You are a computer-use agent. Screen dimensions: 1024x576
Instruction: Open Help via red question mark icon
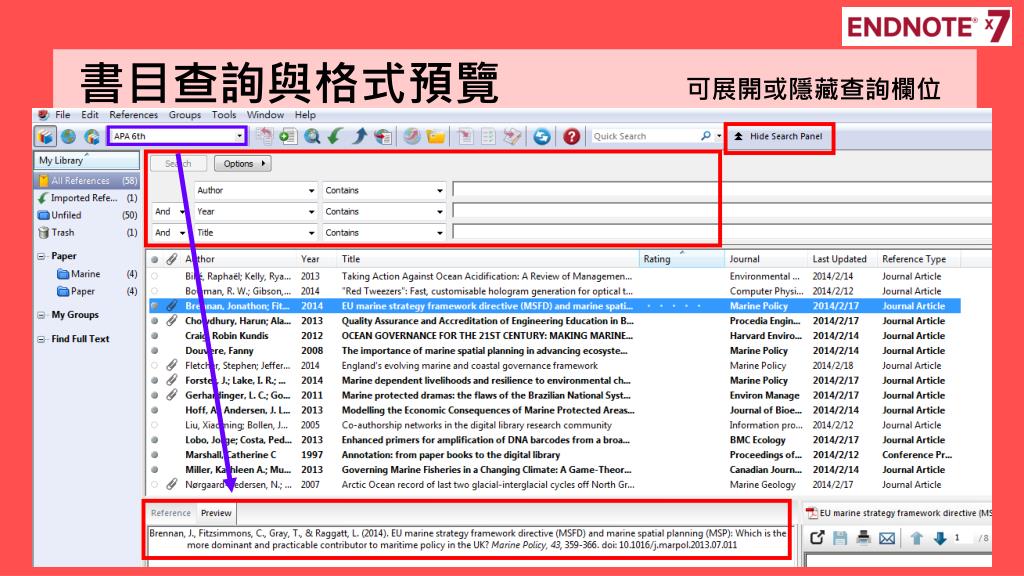coord(571,136)
